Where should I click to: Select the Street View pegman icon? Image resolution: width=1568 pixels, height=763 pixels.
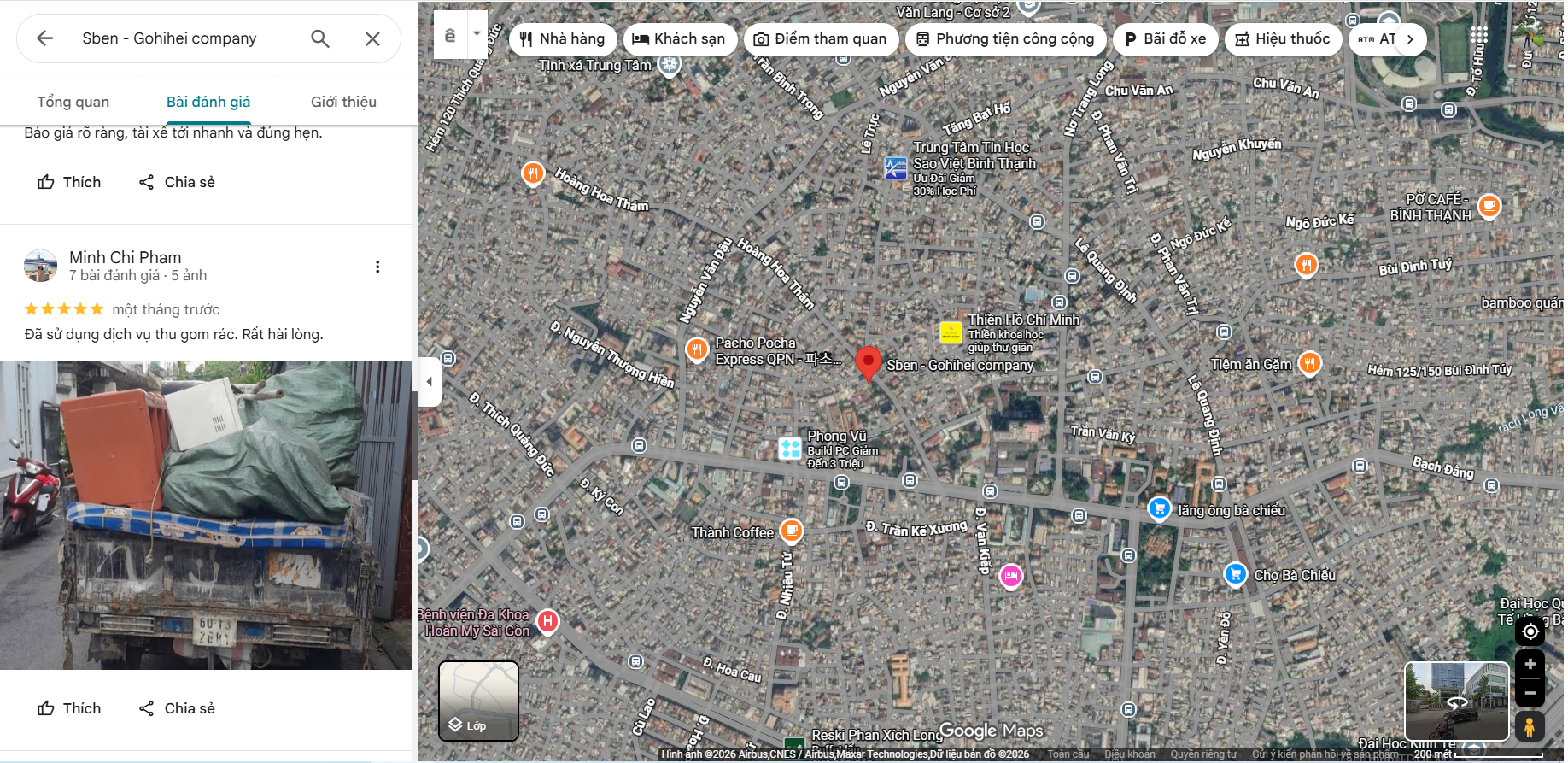(1530, 726)
